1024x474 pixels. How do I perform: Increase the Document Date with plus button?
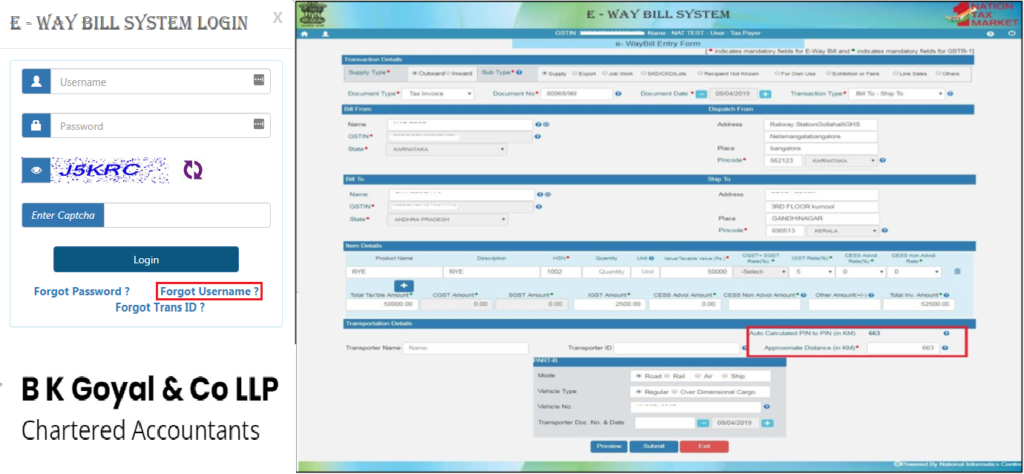765,94
